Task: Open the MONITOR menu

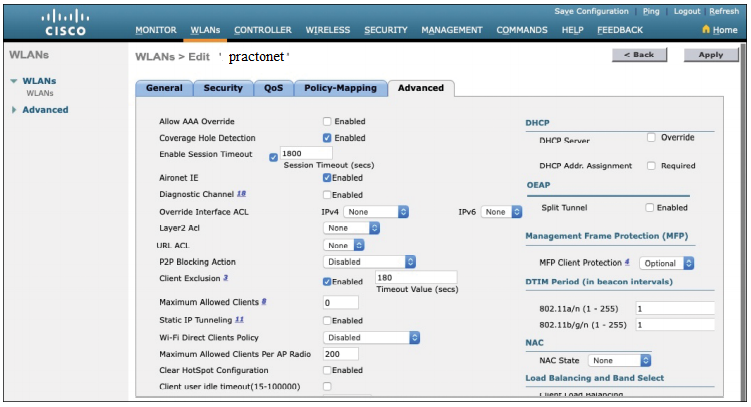Action: tap(156, 30)
